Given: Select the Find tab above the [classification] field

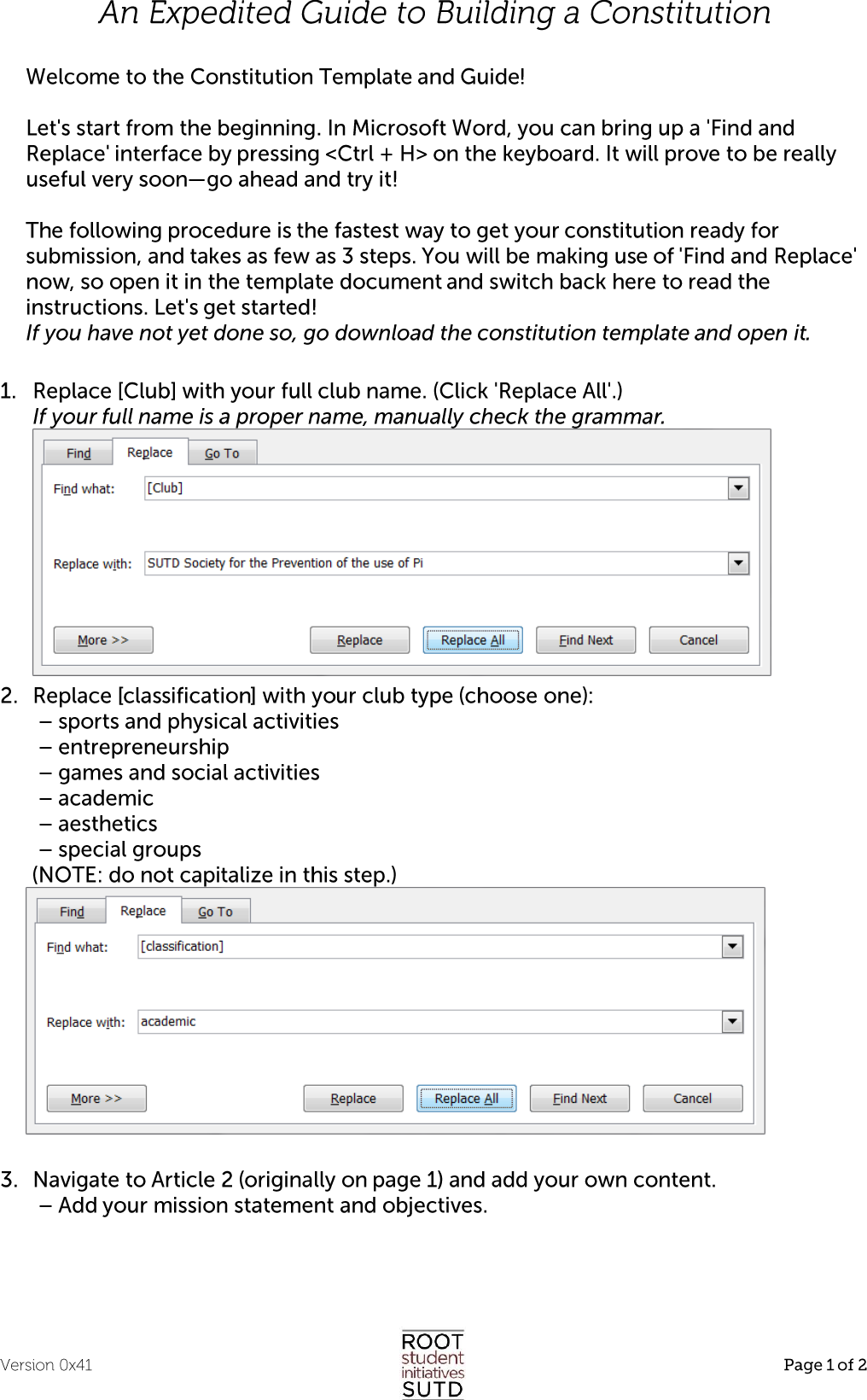Looking at the screenshot, I should (x=72, y=912).
